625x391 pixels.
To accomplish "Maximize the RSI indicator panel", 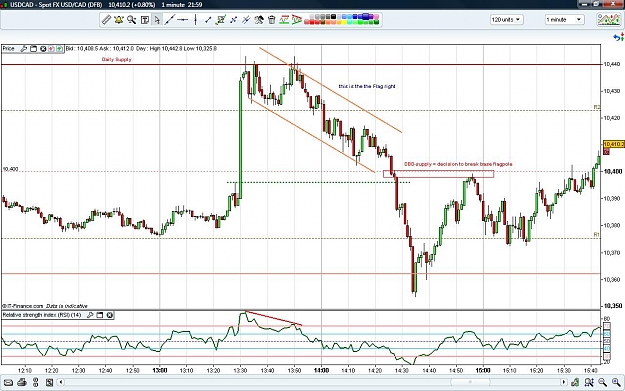I will 100,315.
